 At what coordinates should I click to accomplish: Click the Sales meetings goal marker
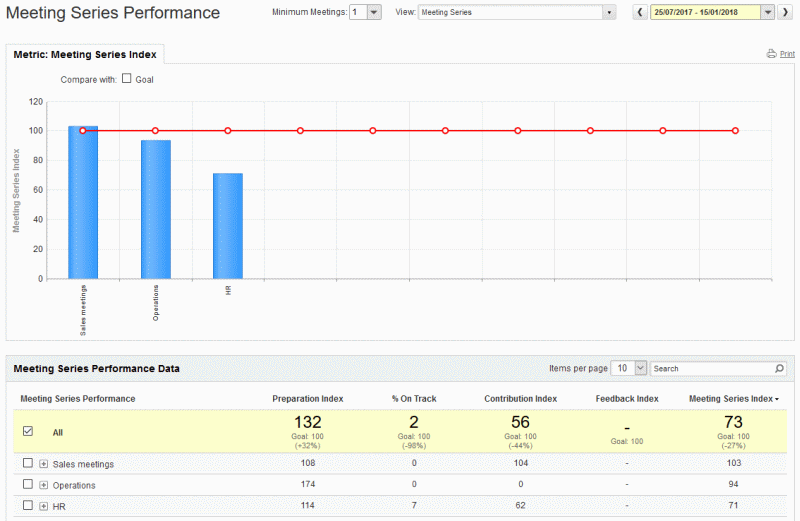pyautogui.click(x=83, y=131)
